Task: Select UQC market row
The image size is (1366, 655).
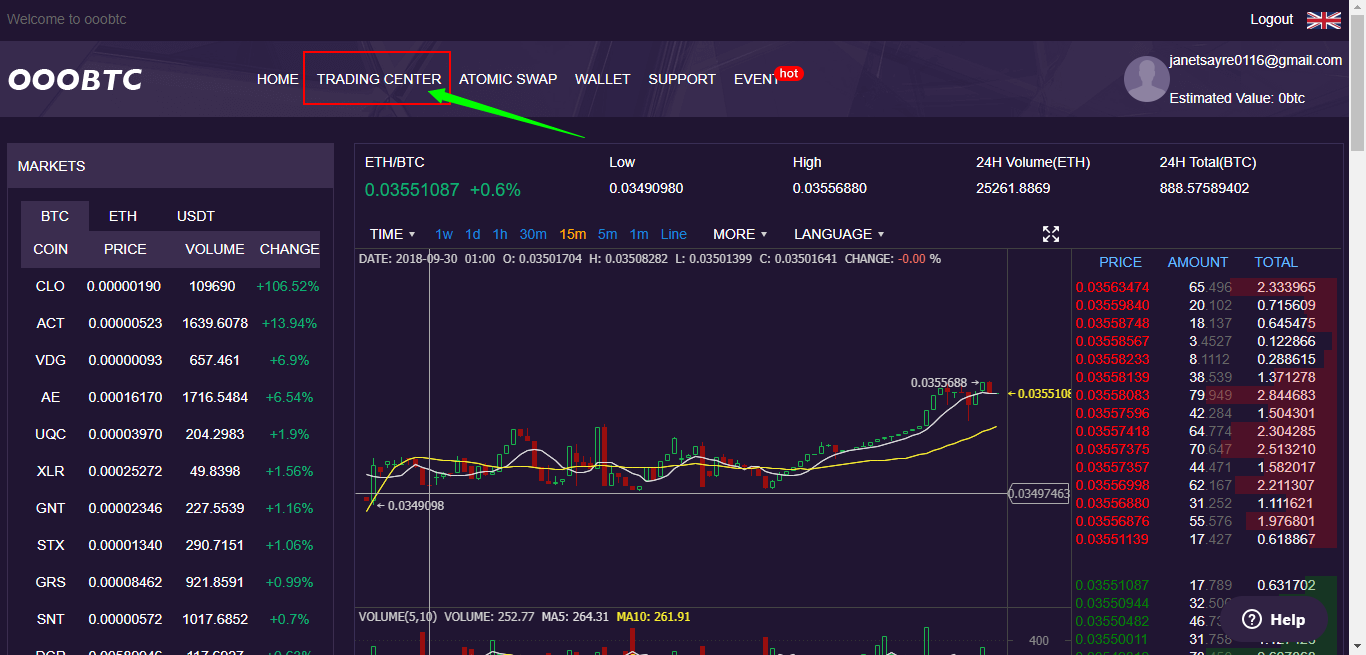Action: click(x=171, y=434)
